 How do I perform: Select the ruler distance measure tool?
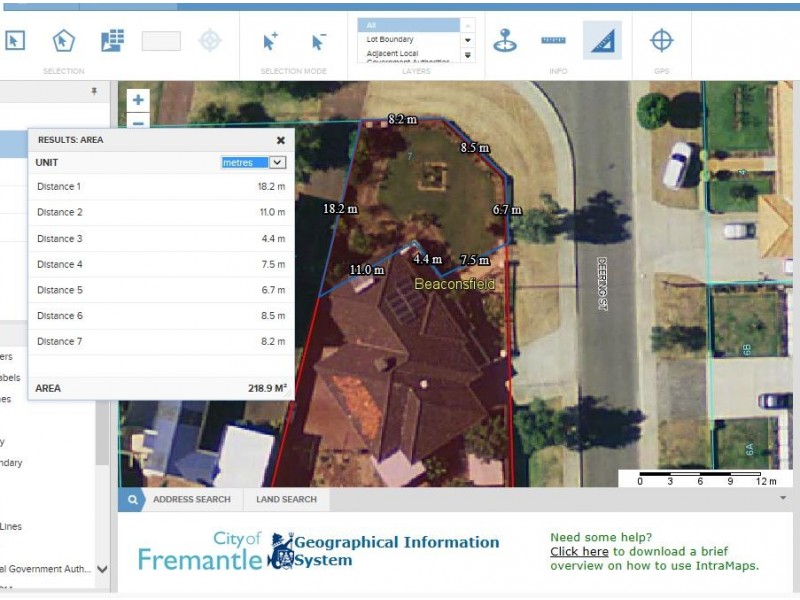(x=553, y=41)
